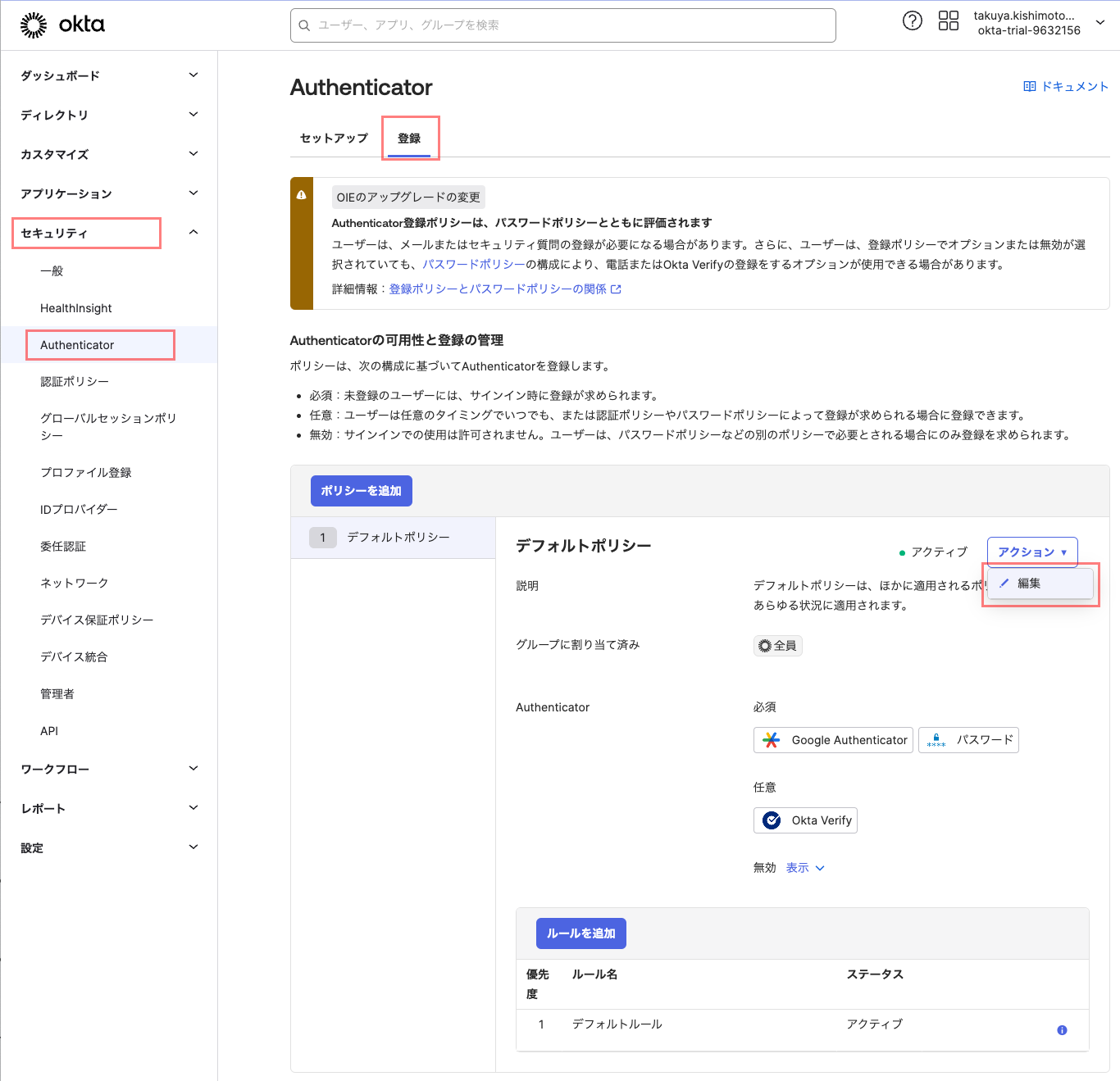Click the ドキュメント book icon link

point(1065,86)
